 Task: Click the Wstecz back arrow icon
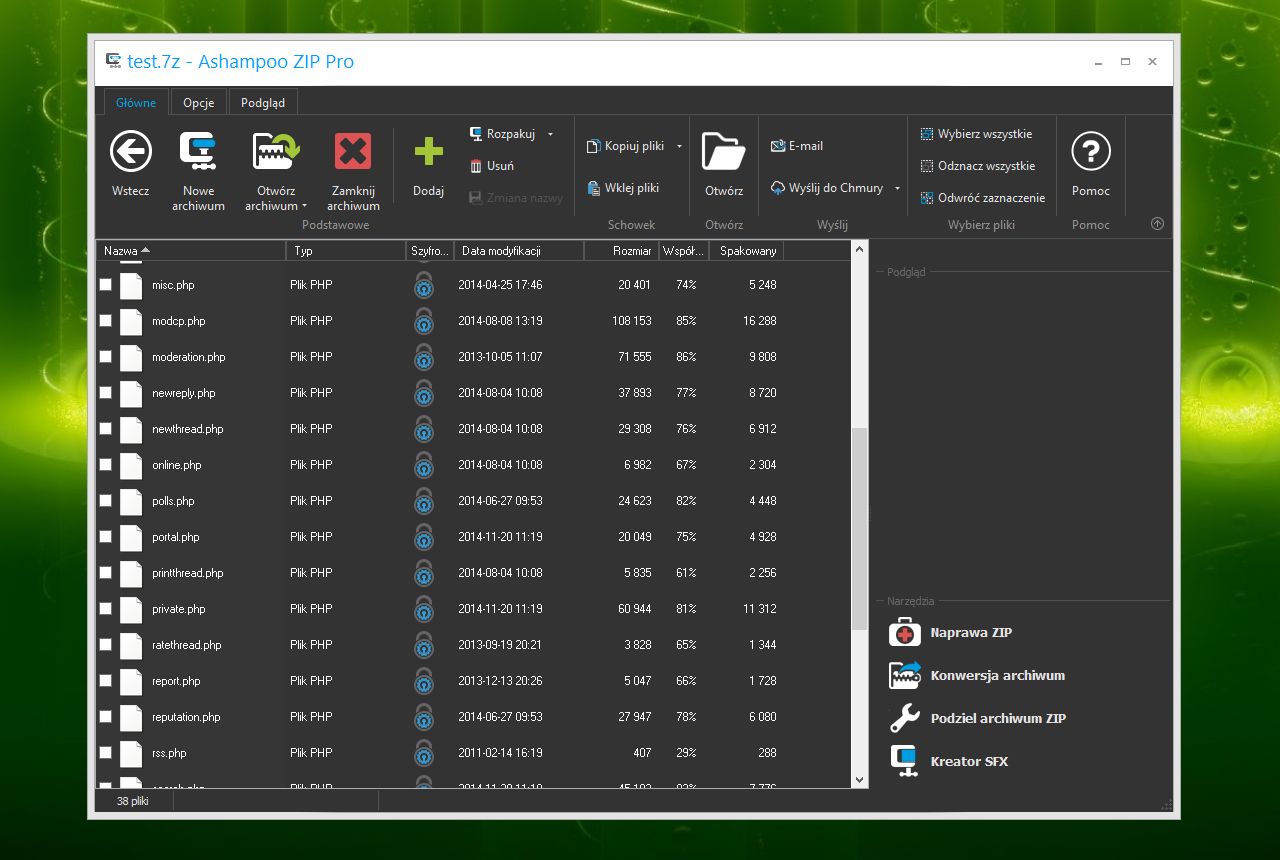coord(131,152)
